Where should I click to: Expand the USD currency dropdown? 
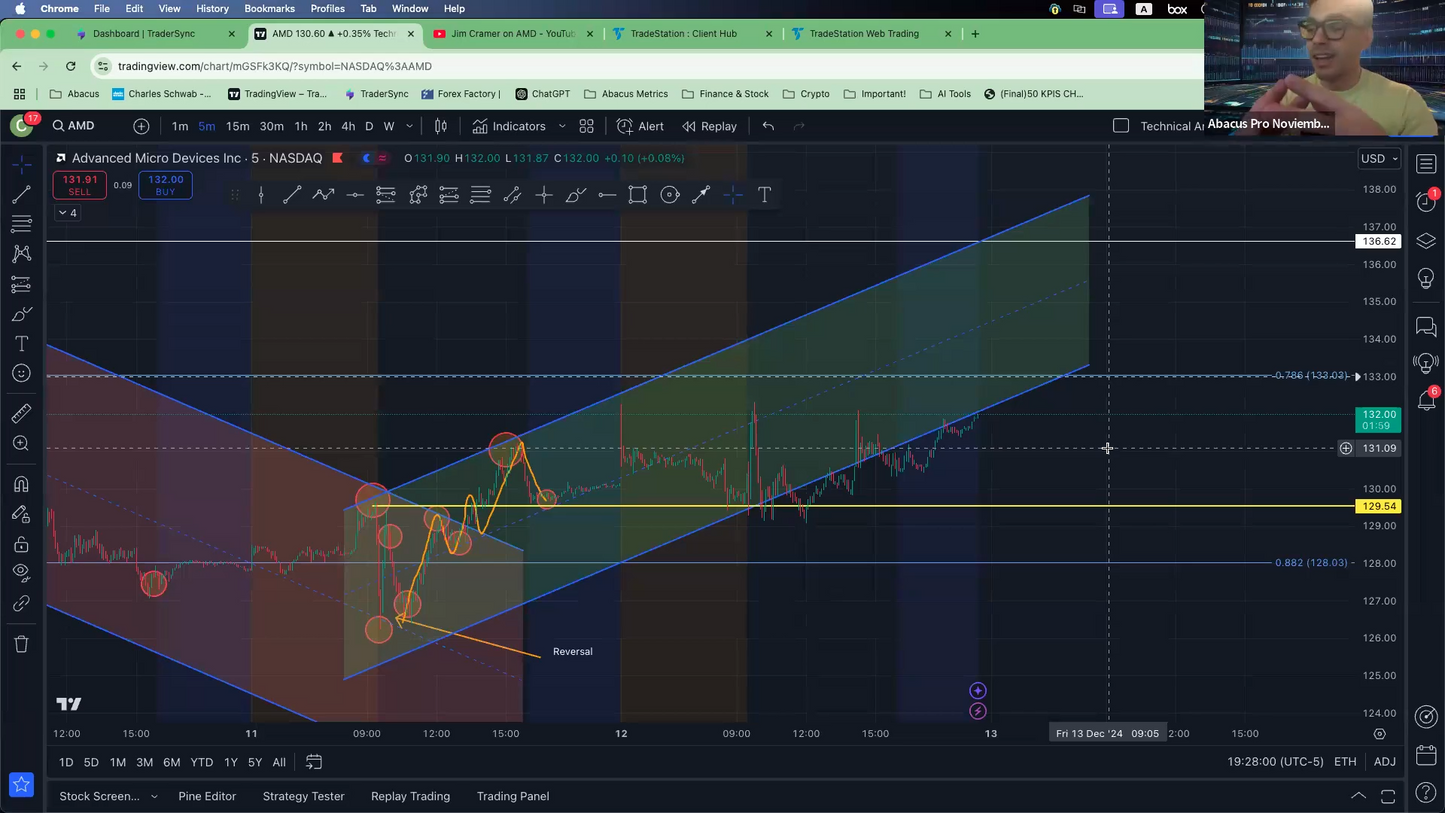(1379, 159)
